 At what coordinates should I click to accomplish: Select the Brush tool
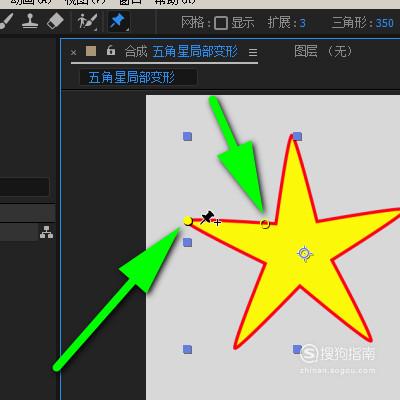point(6,21)
